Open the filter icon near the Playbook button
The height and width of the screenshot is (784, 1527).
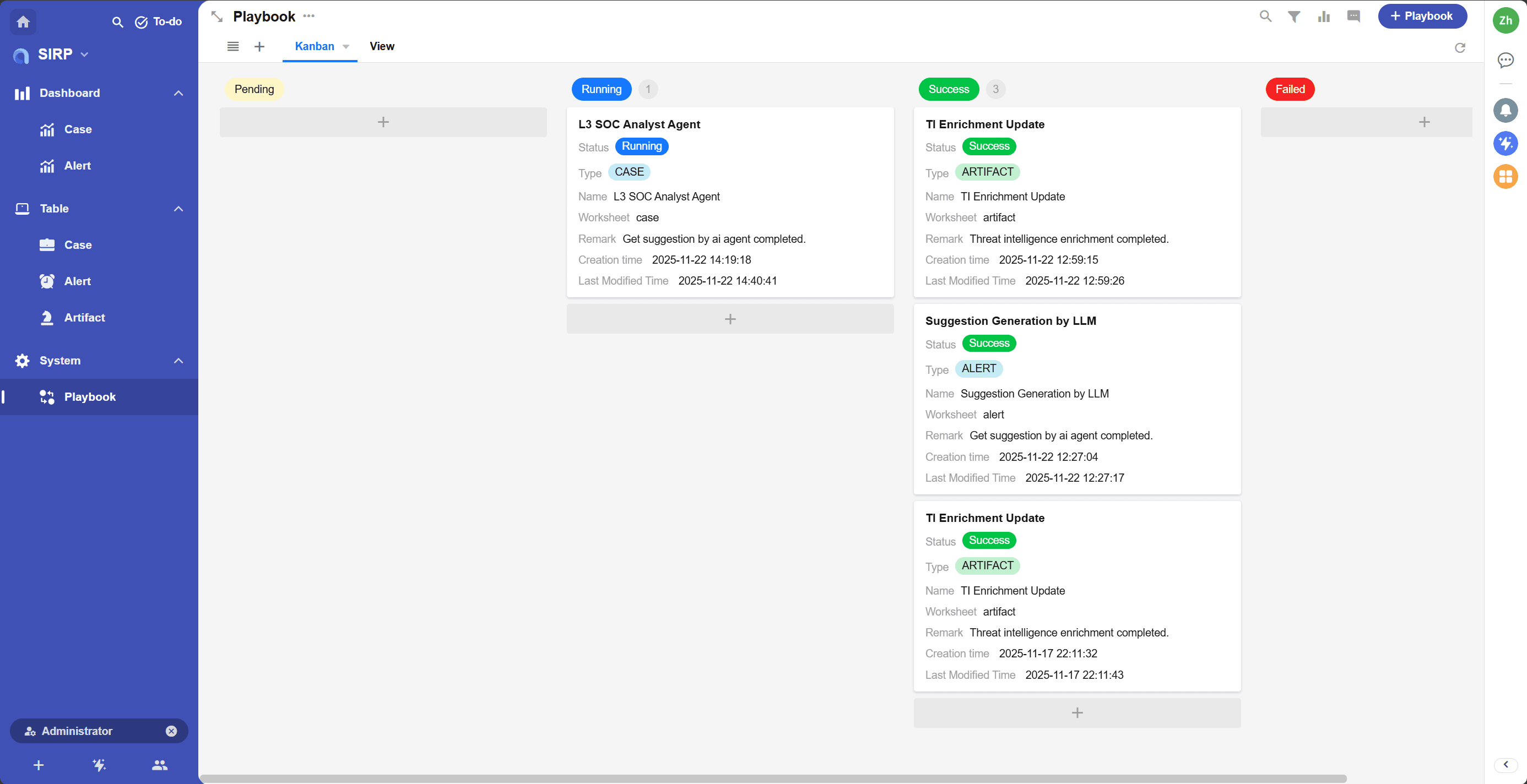(x=1294, y=16)
